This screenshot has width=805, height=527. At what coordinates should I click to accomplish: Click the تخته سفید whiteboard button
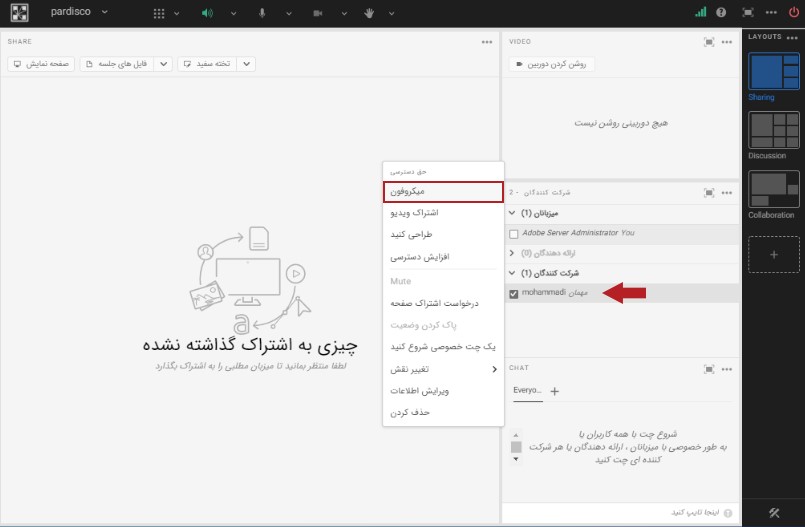207,64
